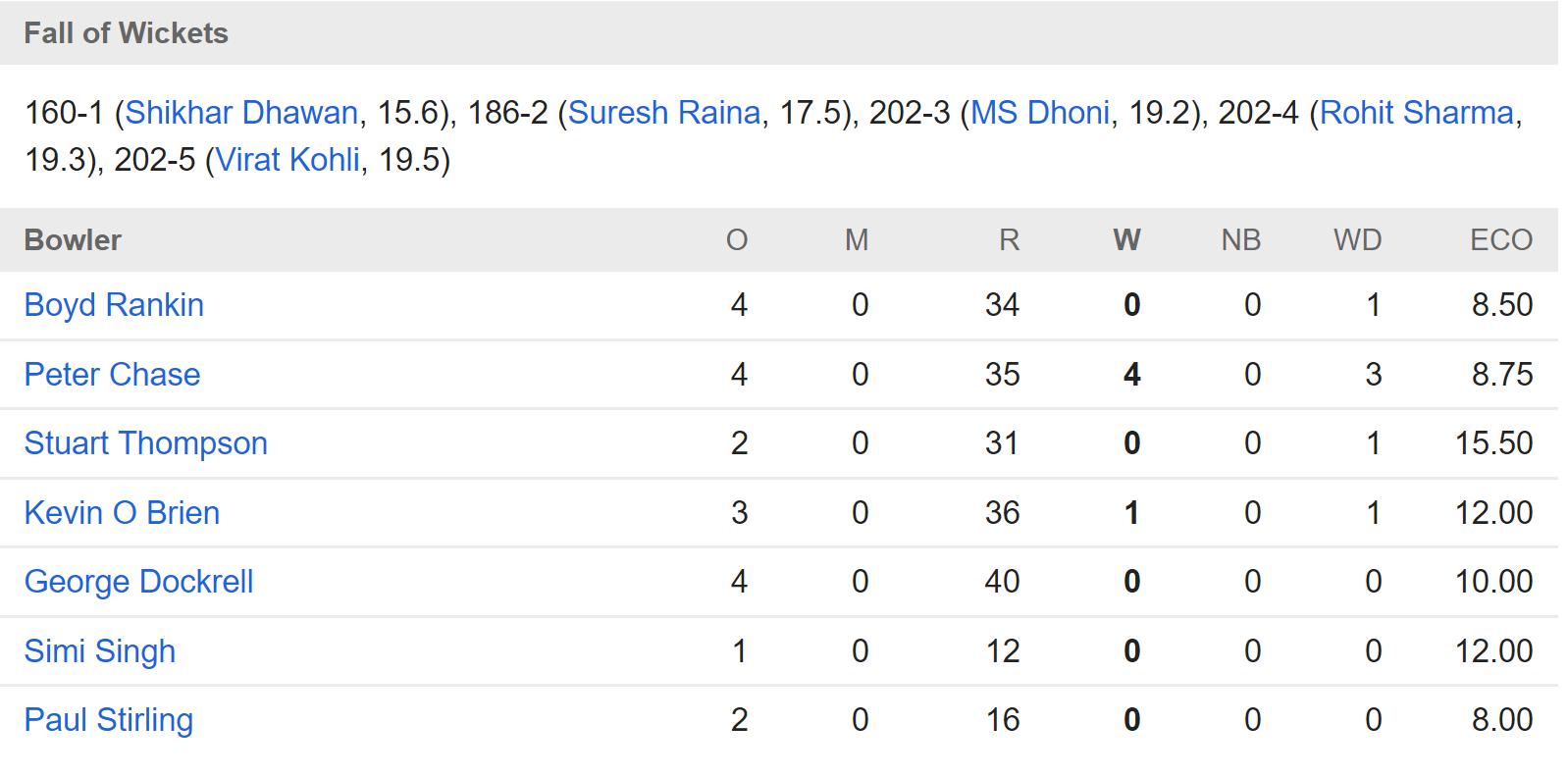Open Shikhar Dhawan player link
1568x776 pixels.
pyautogui.click(x=241, y=113)
